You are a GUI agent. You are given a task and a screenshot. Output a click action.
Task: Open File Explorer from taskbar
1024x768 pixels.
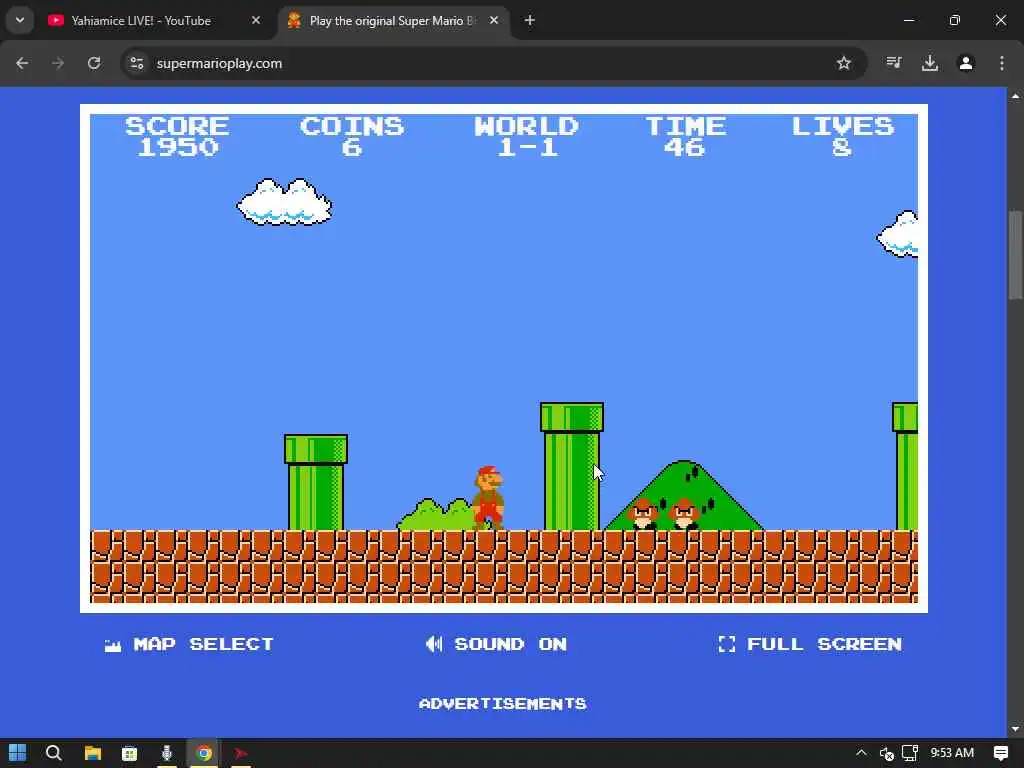pyautogui.click(x=92, y=753)
